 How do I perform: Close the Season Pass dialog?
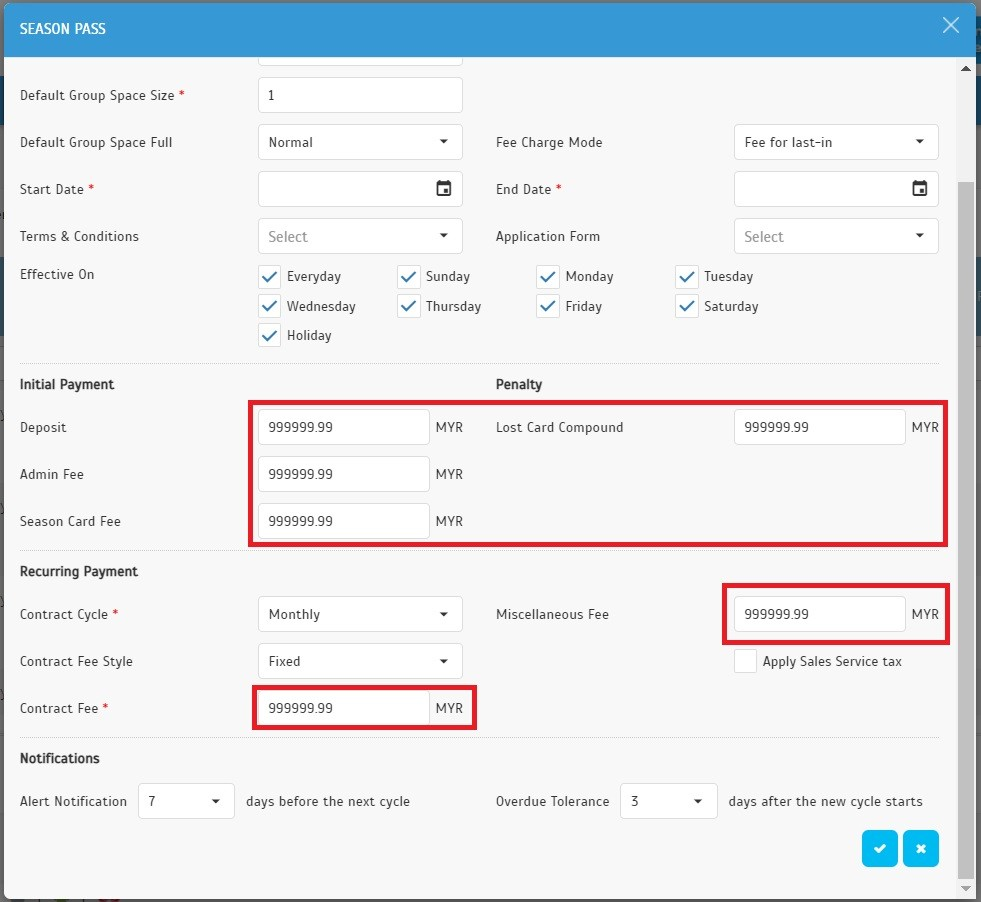point(950,26)
